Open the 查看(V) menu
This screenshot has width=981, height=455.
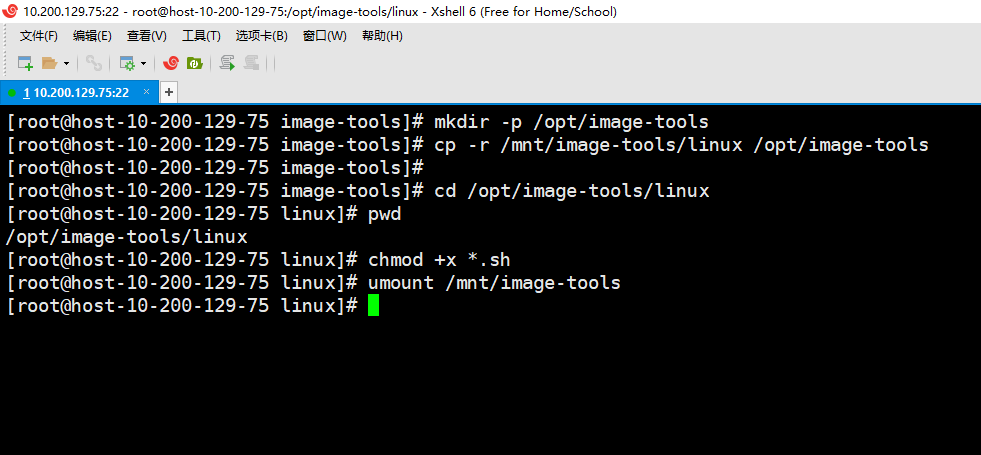click(146, 36)
